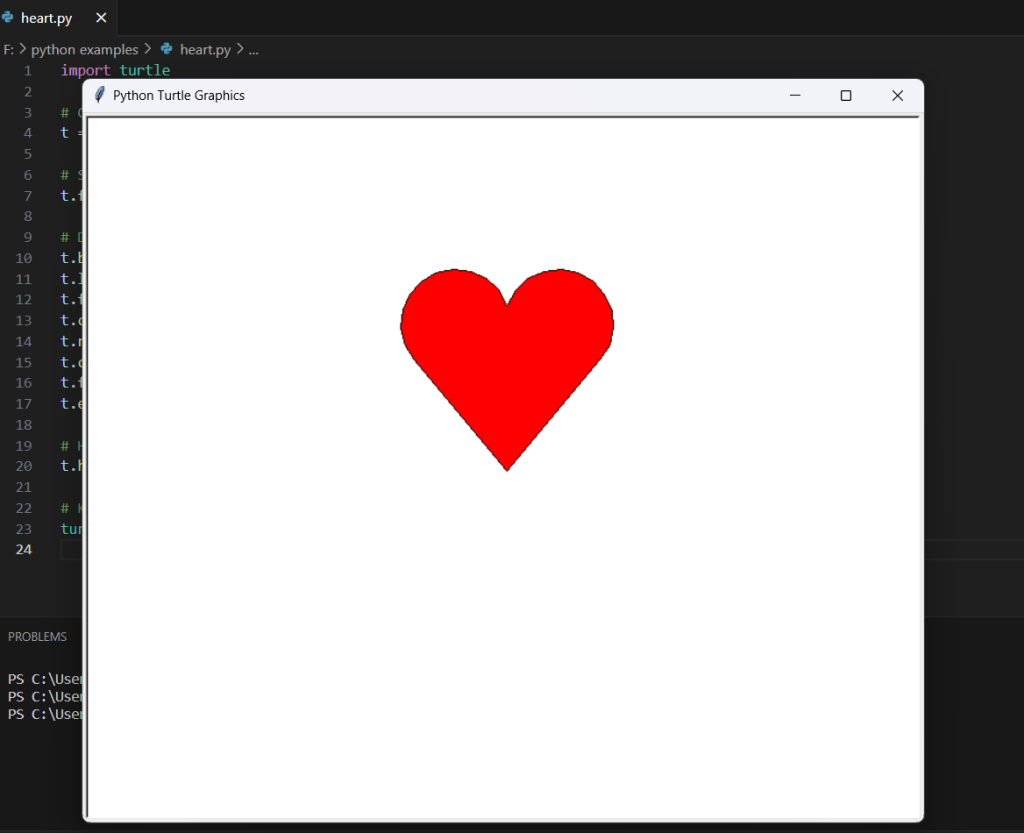
Task: Open the "python examples" breadcrumb folder
Action: (84, 49)
